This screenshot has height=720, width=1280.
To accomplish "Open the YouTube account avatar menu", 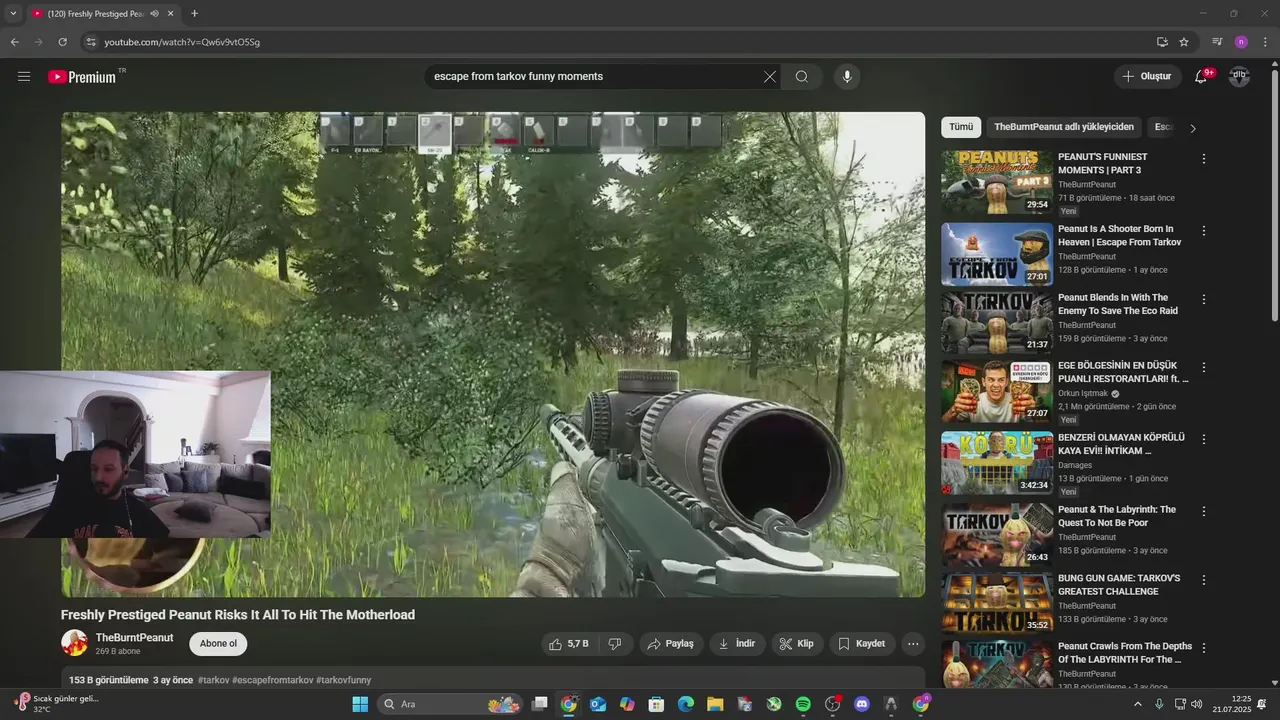I will [1239, 76].
